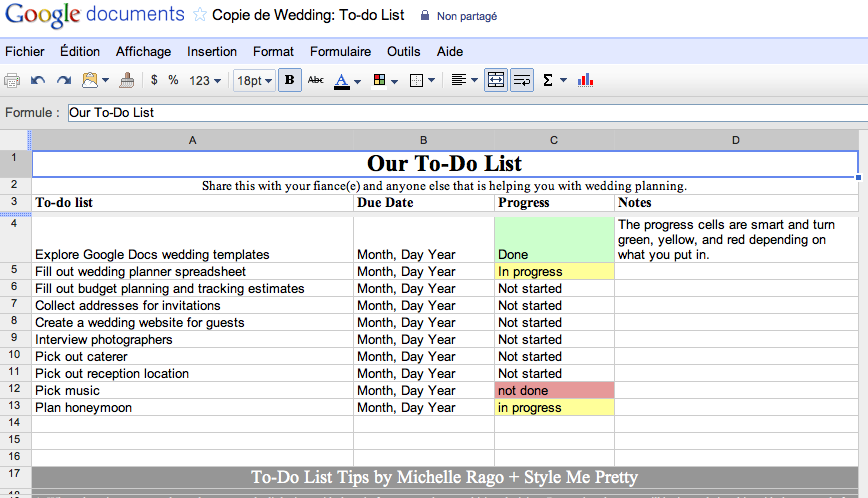Click in the formula input field
This screenshot has height=498, width=868.
tap(460, 113)
